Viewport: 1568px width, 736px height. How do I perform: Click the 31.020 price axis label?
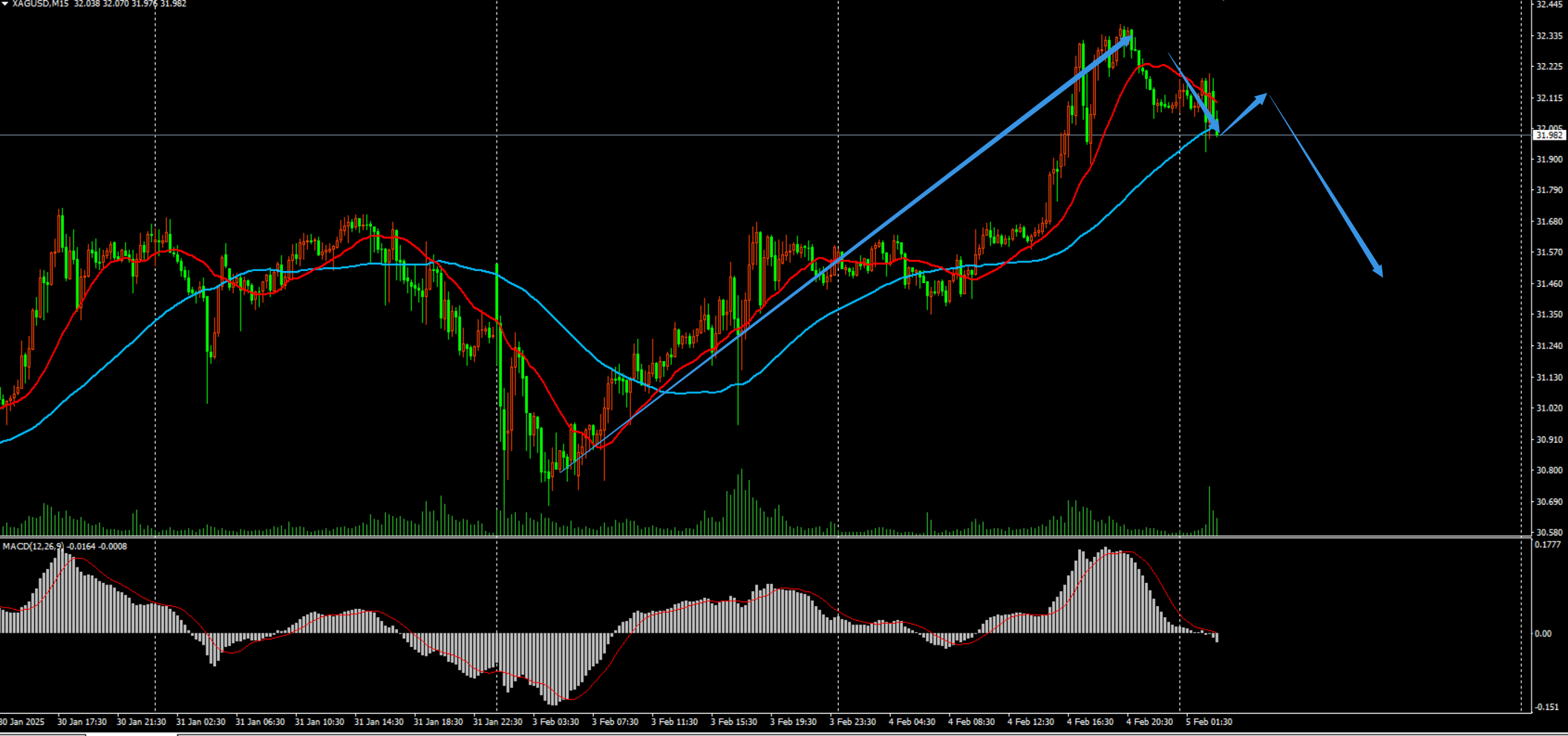(x=1549, y=408)
